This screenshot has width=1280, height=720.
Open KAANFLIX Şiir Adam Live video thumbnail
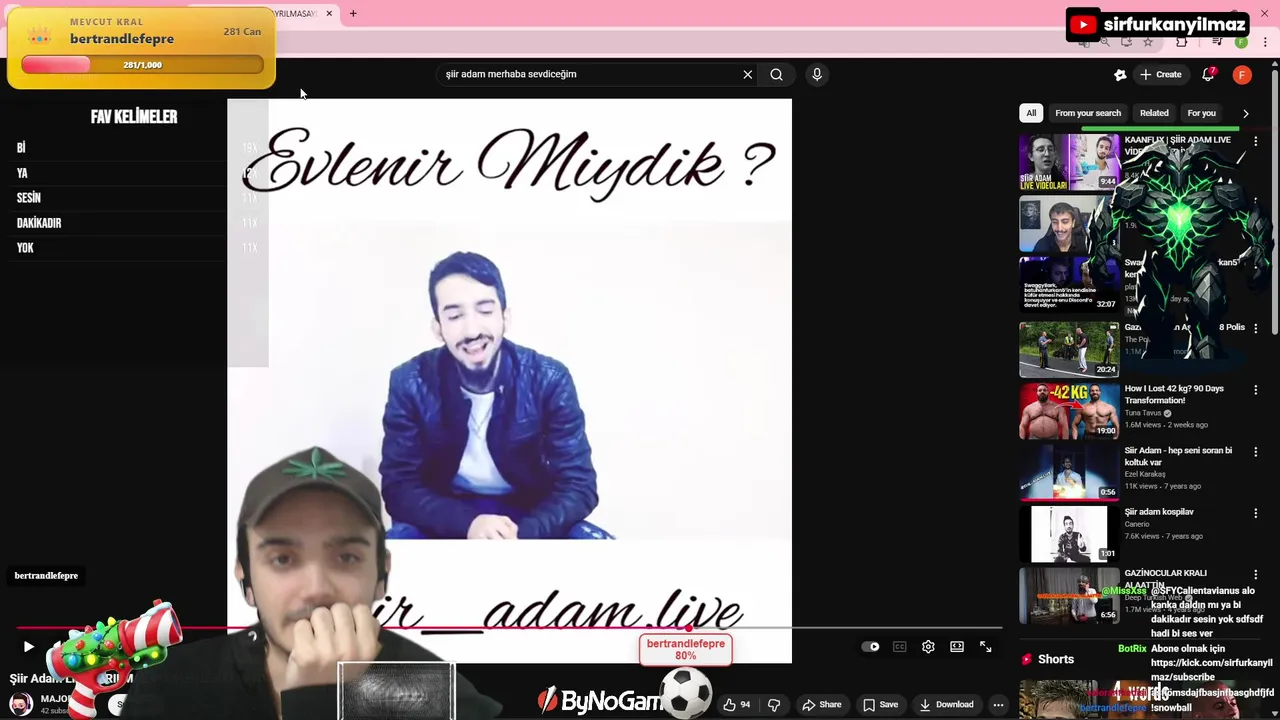point(1069,162)
